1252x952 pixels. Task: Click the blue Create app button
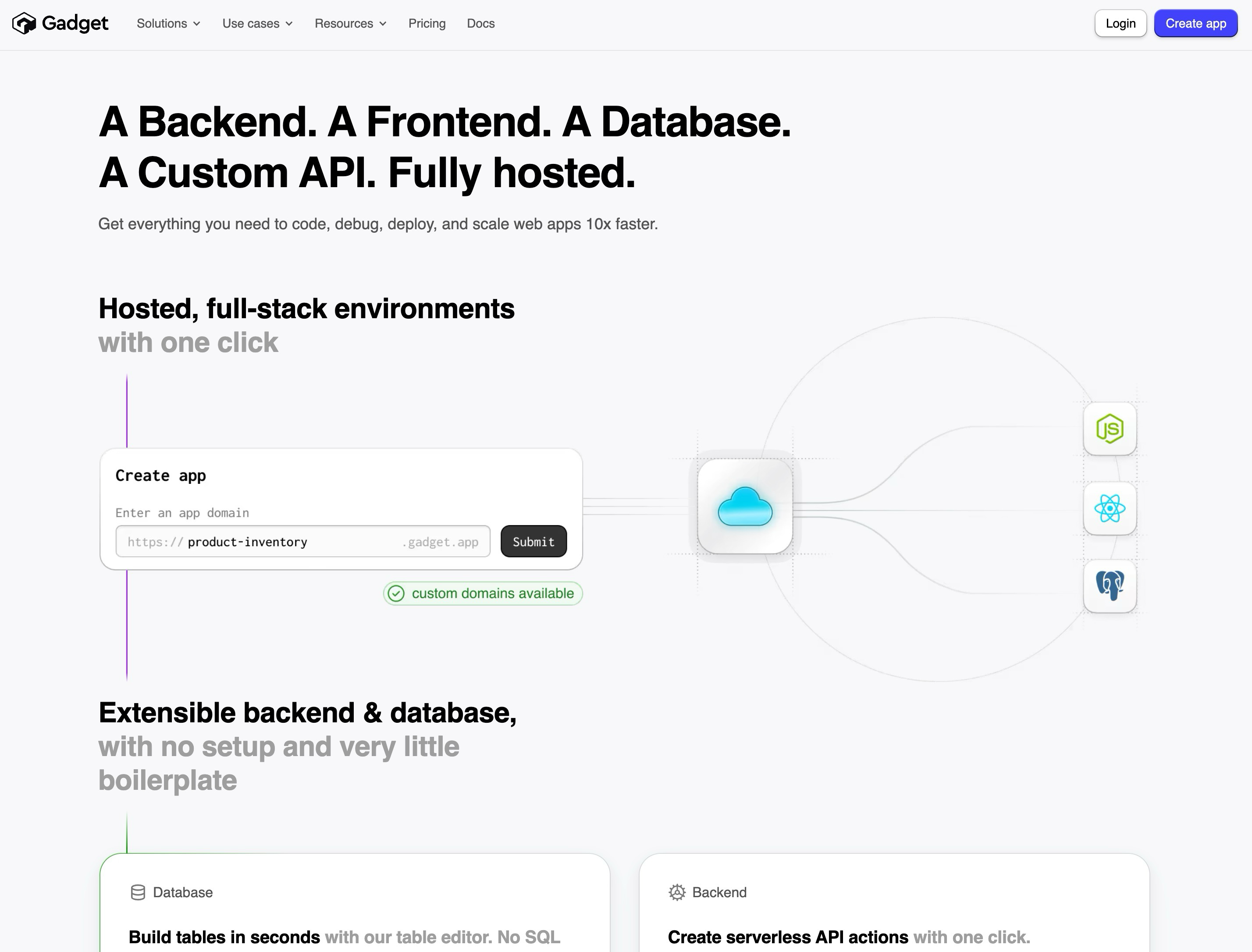pos(1195,24)
